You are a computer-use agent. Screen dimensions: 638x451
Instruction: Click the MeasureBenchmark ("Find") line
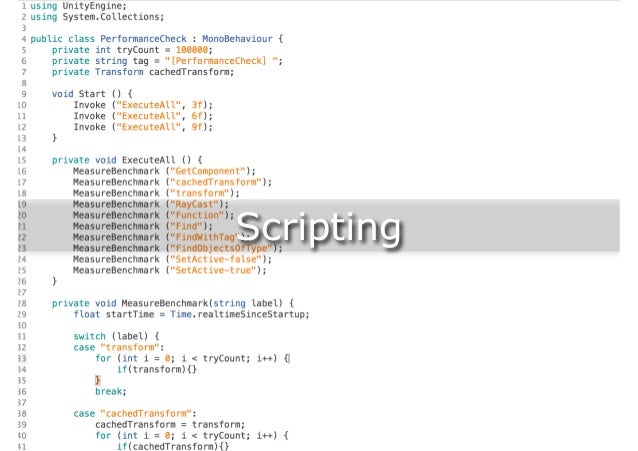[x=143, y=226]
